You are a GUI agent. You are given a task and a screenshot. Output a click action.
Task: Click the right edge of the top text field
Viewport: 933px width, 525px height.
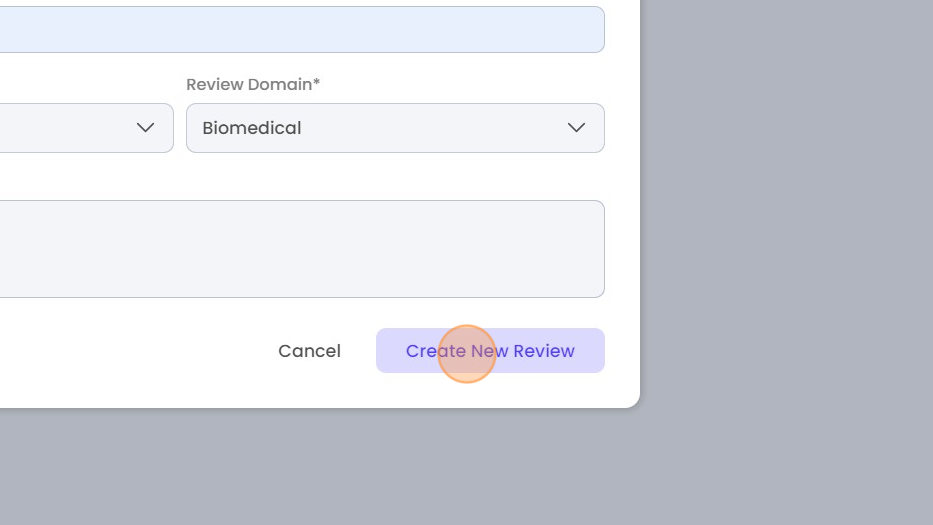coord(597,30)
